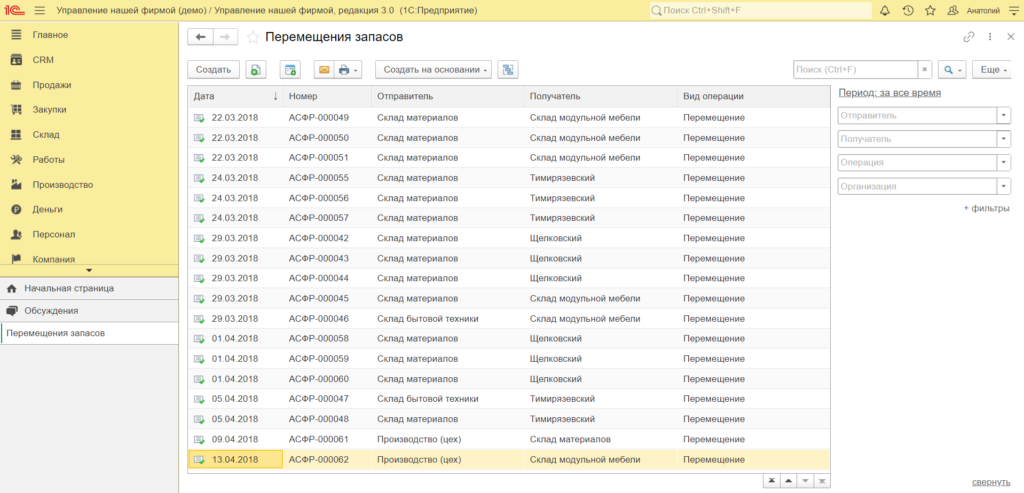Focus list search Поиск (Ctrl+F) field

(855, 70)
